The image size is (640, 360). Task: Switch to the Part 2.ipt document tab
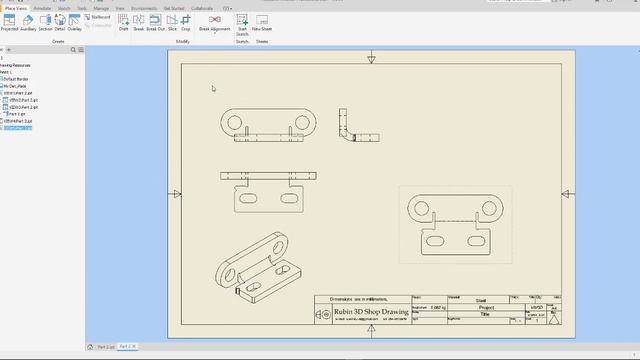pyautogui.click(x=106, y=347)
